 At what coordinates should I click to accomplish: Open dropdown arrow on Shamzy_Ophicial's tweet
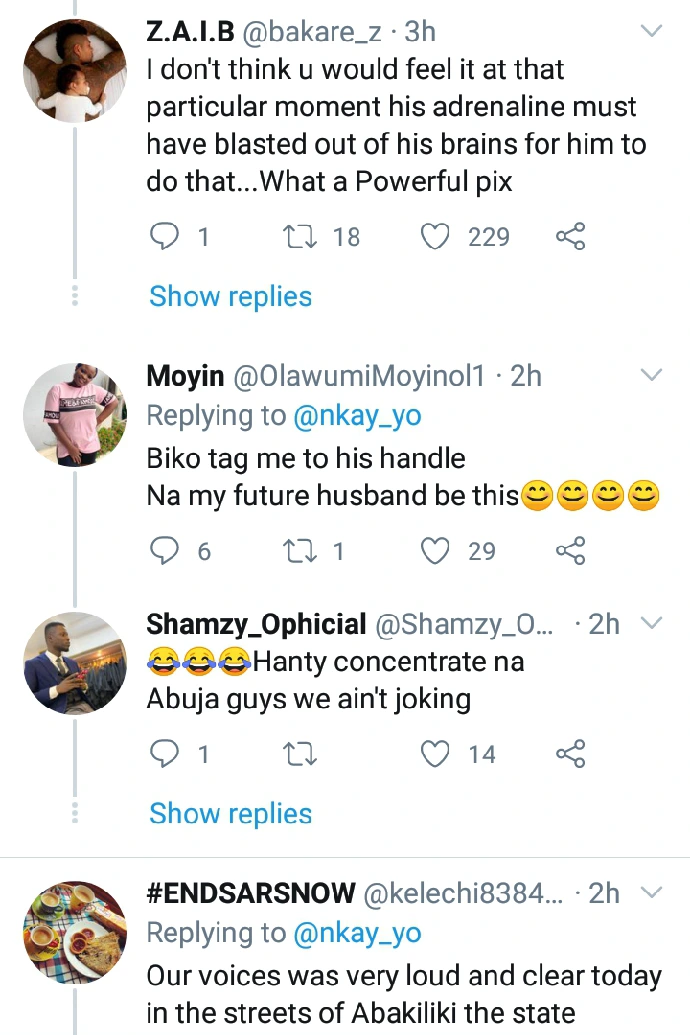tap(651, 624)
